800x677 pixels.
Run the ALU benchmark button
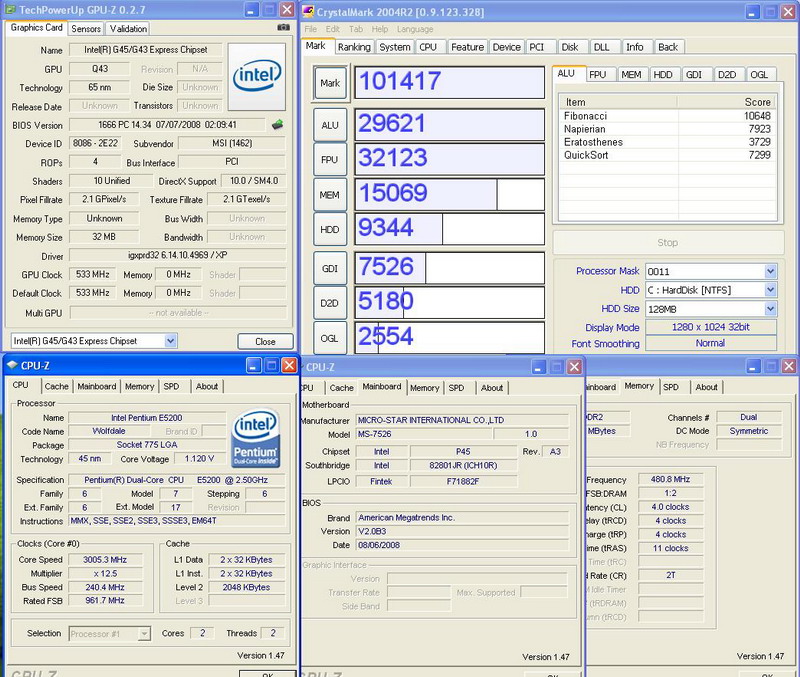pos(330,125)
